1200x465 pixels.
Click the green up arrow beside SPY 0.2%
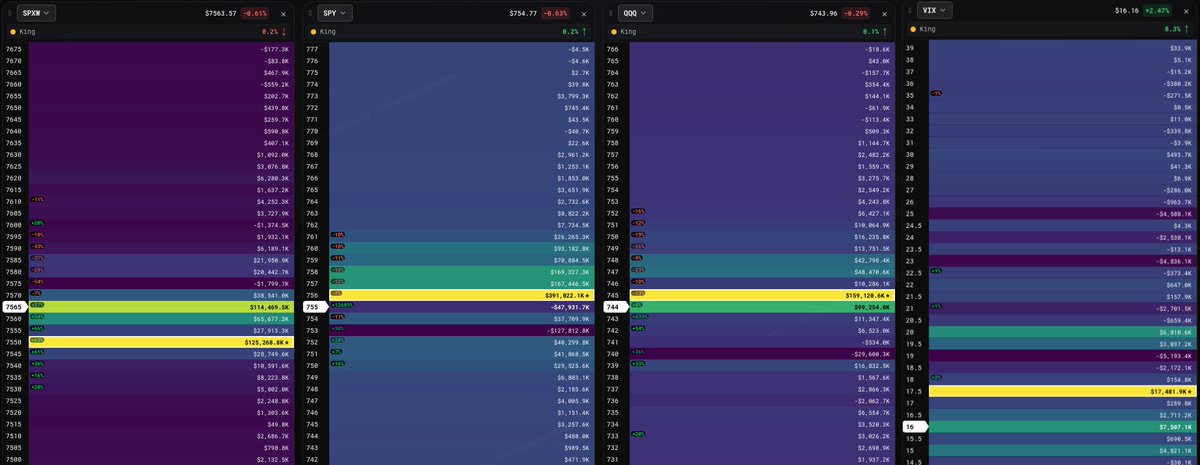[x=585, y=32]
